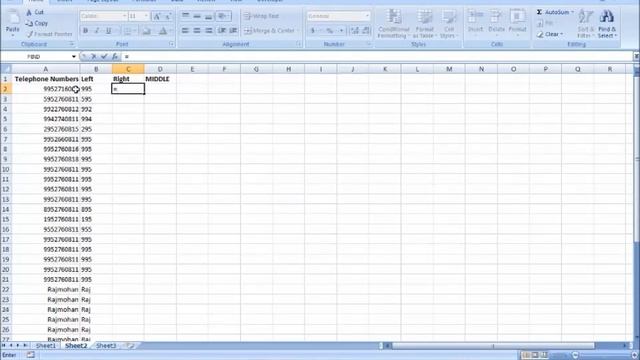Open the Name Box function dropdown arrow
The image size is (640, 360).
tap(73, 57)
